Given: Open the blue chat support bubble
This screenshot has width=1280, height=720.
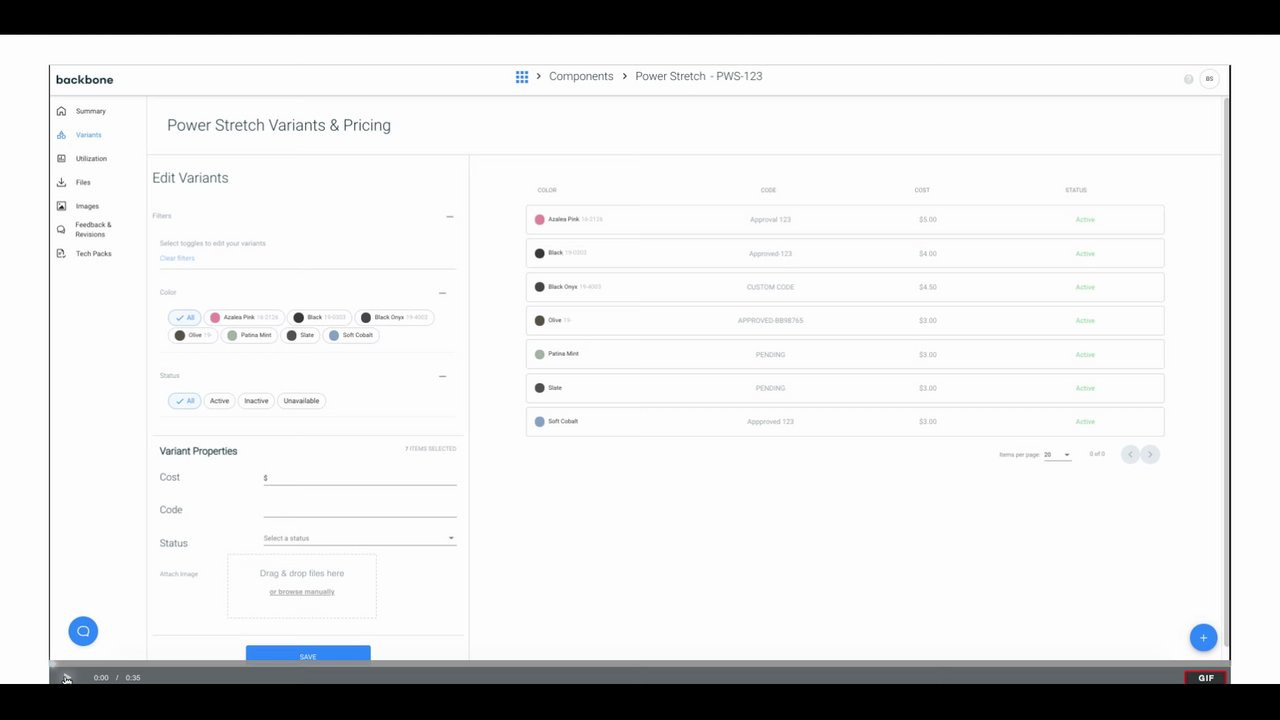Looking at the screenshot, I should coord(83,631).
